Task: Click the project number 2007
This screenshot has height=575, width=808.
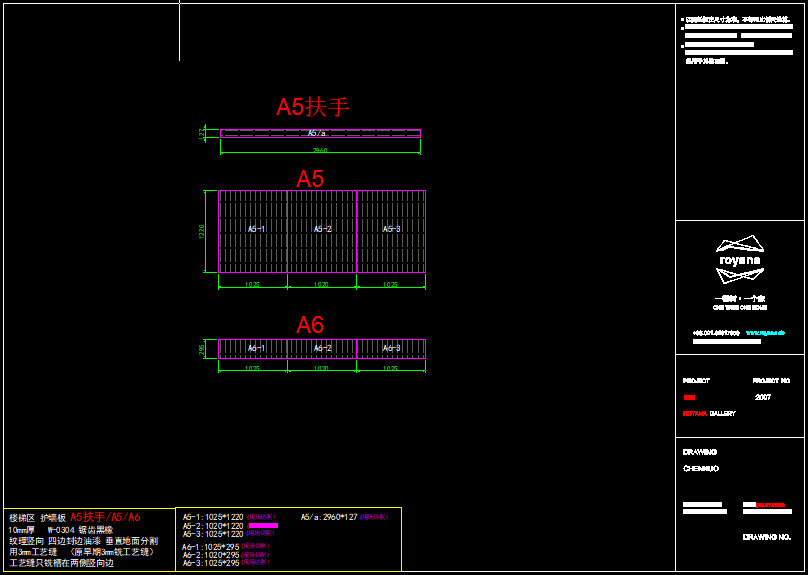Action: tap(763, 397)
